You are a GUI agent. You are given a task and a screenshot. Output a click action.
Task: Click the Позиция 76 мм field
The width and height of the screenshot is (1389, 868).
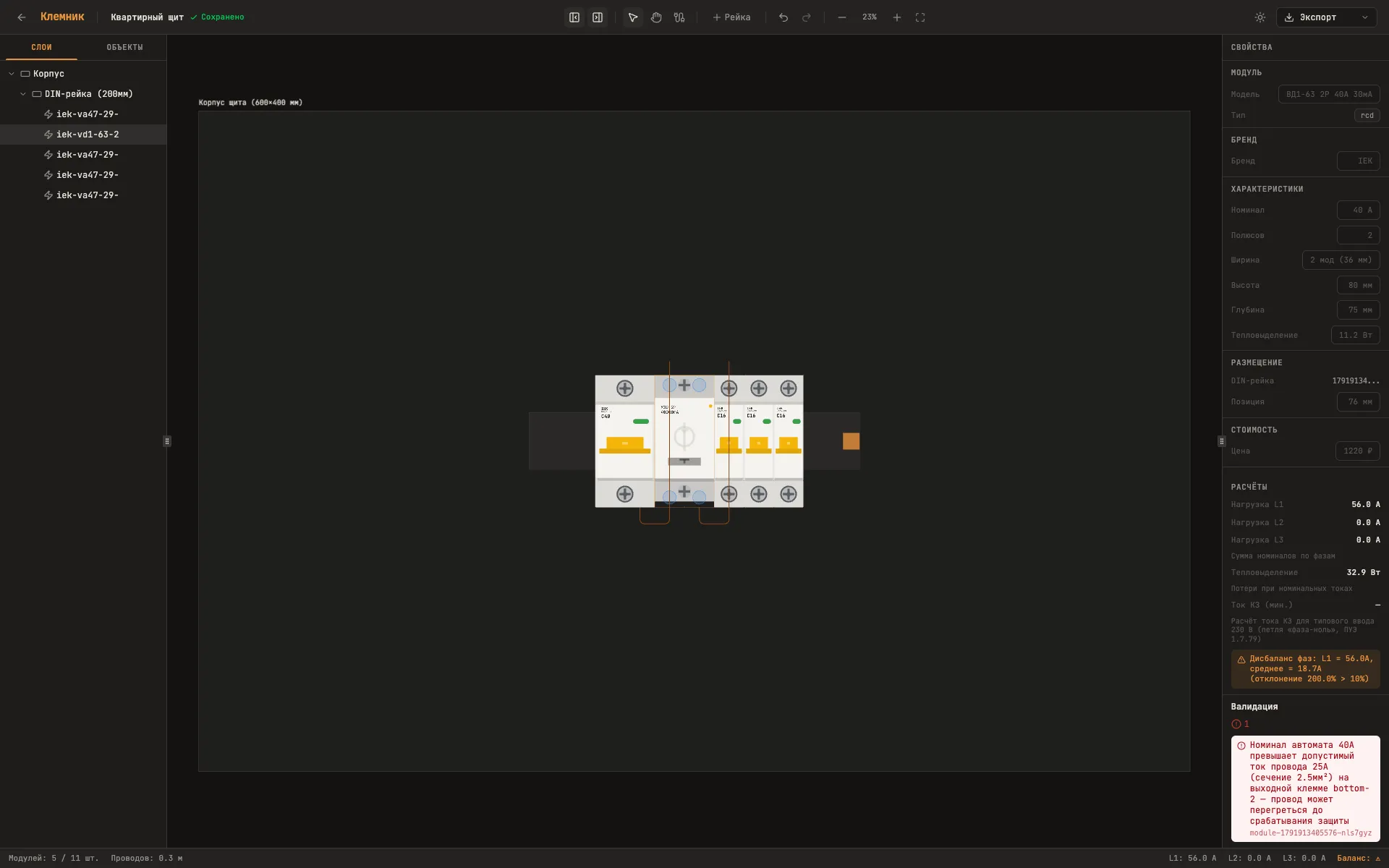tap(1358, 401)
